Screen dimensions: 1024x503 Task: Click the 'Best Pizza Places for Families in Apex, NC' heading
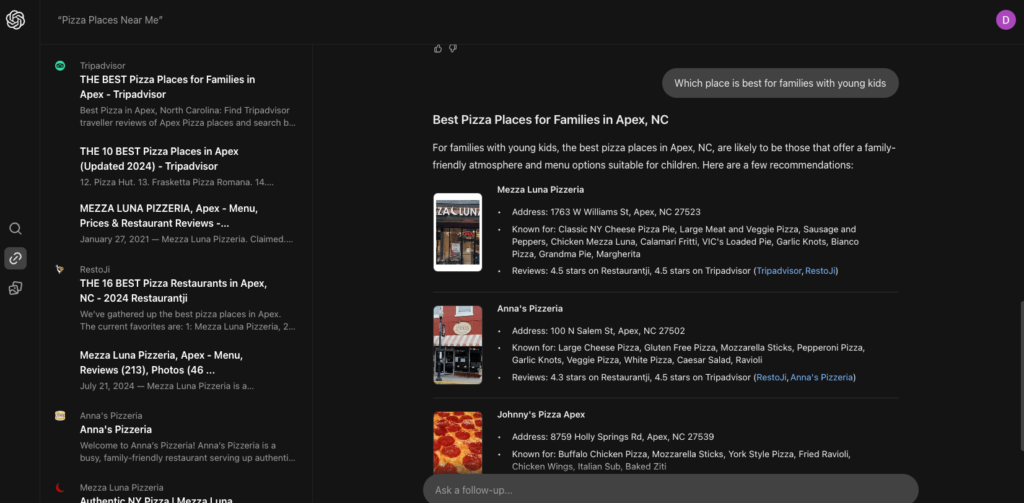pyautogui.click(x=551, y=120)
